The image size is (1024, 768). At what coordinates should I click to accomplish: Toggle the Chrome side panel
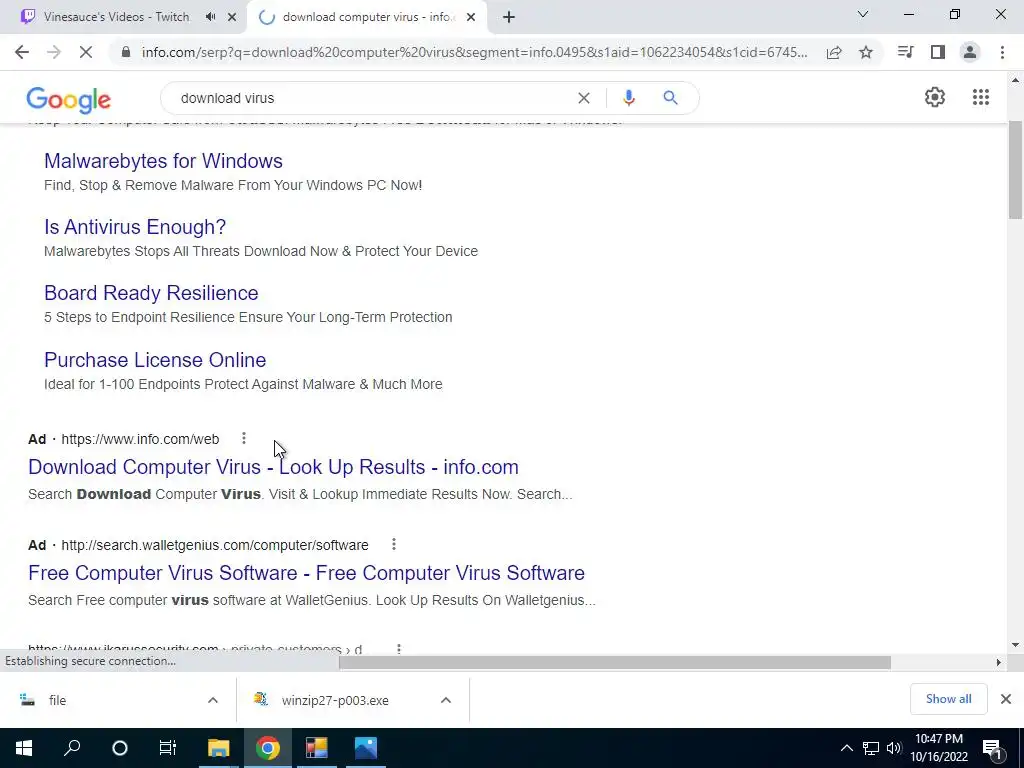coord(938,52)
